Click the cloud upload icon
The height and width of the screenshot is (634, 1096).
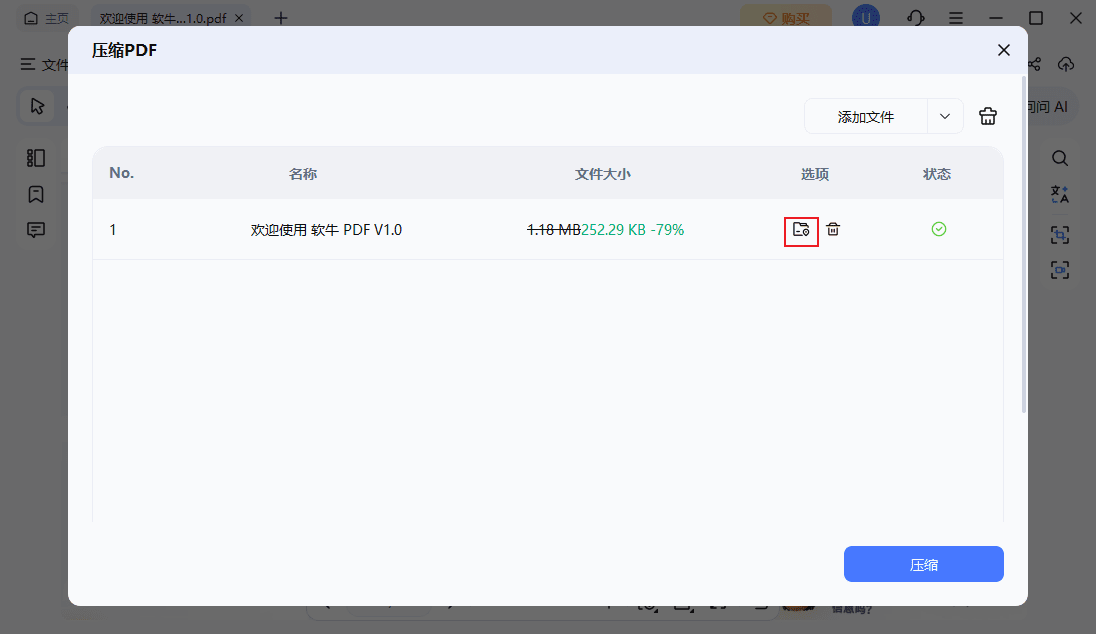click(1065, 64)
